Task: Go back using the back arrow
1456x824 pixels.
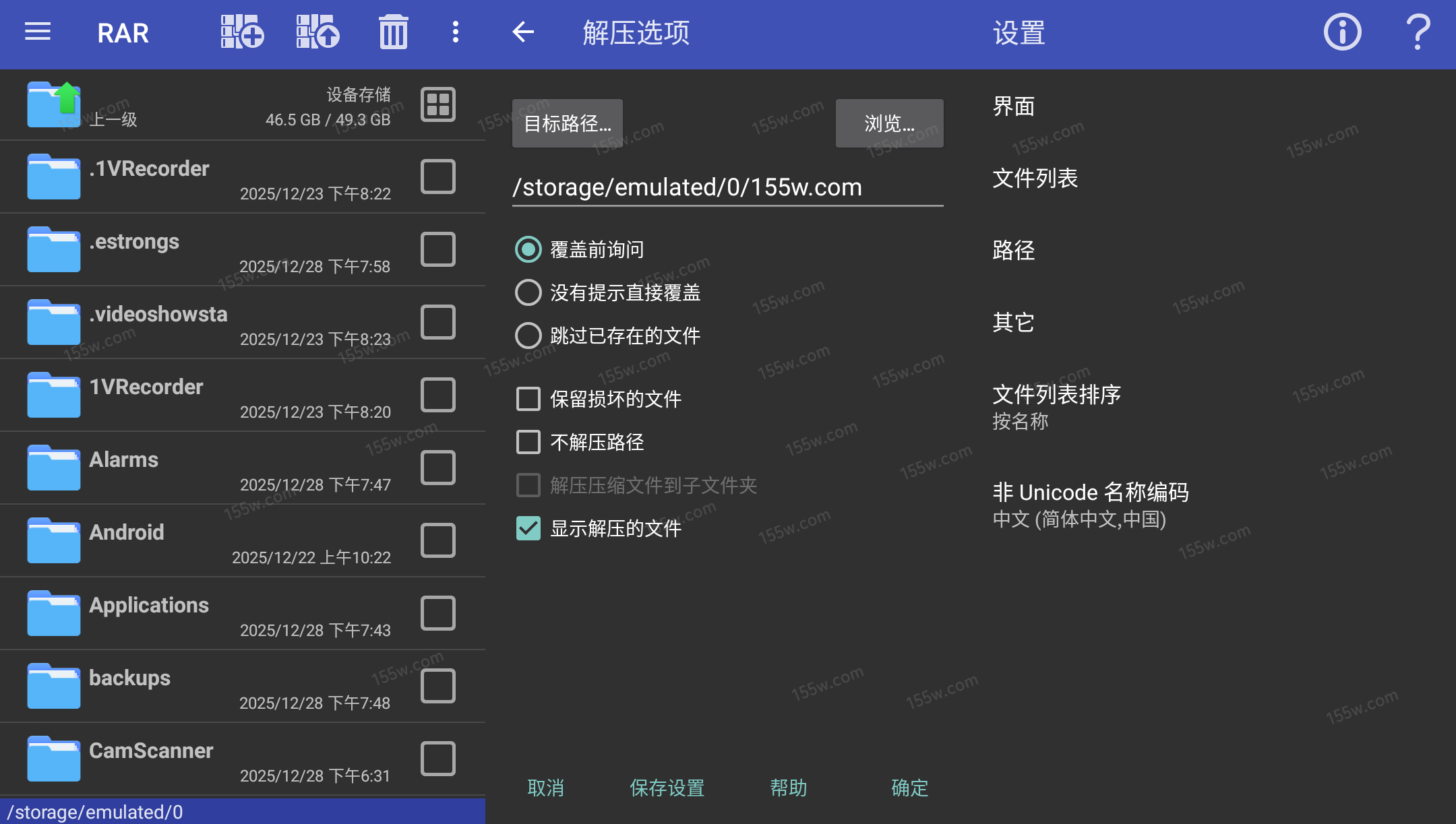Action: coord(523,32)
